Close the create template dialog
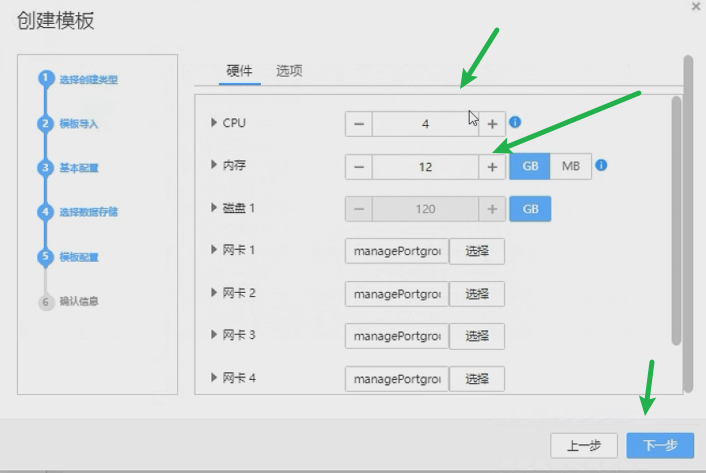Image resolution: width=706 pixels, height=473 pixels. click(x=696, y=7)
